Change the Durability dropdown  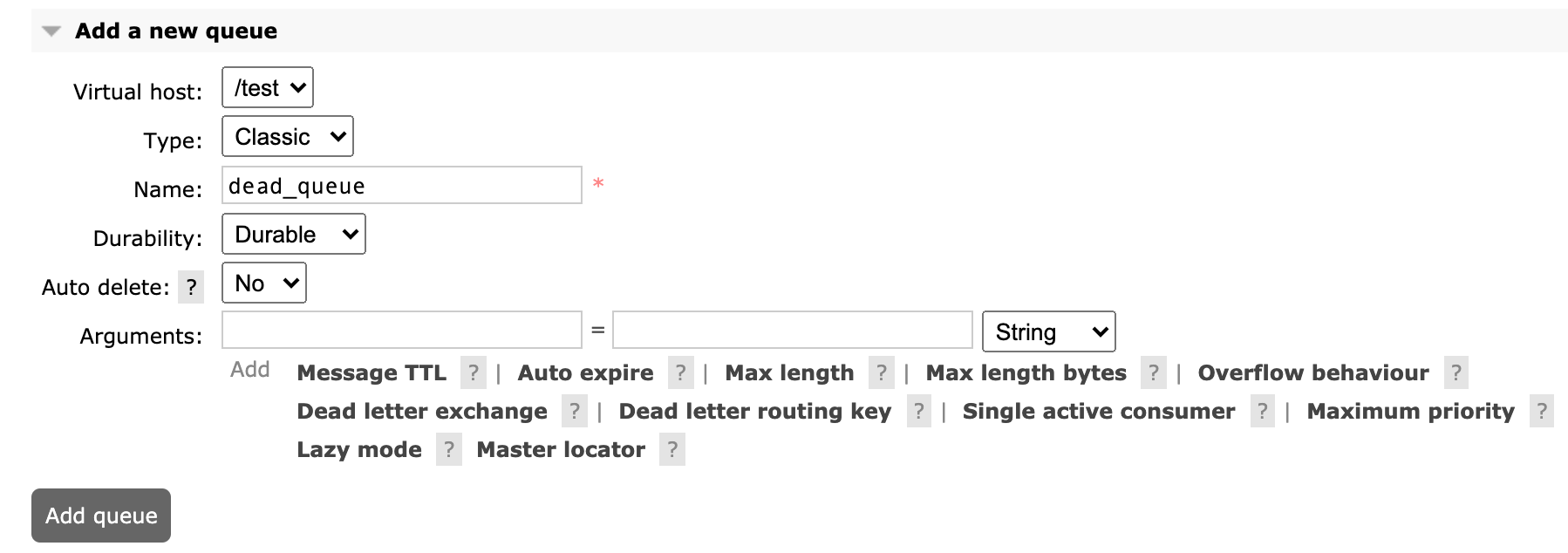click(294, 235)
